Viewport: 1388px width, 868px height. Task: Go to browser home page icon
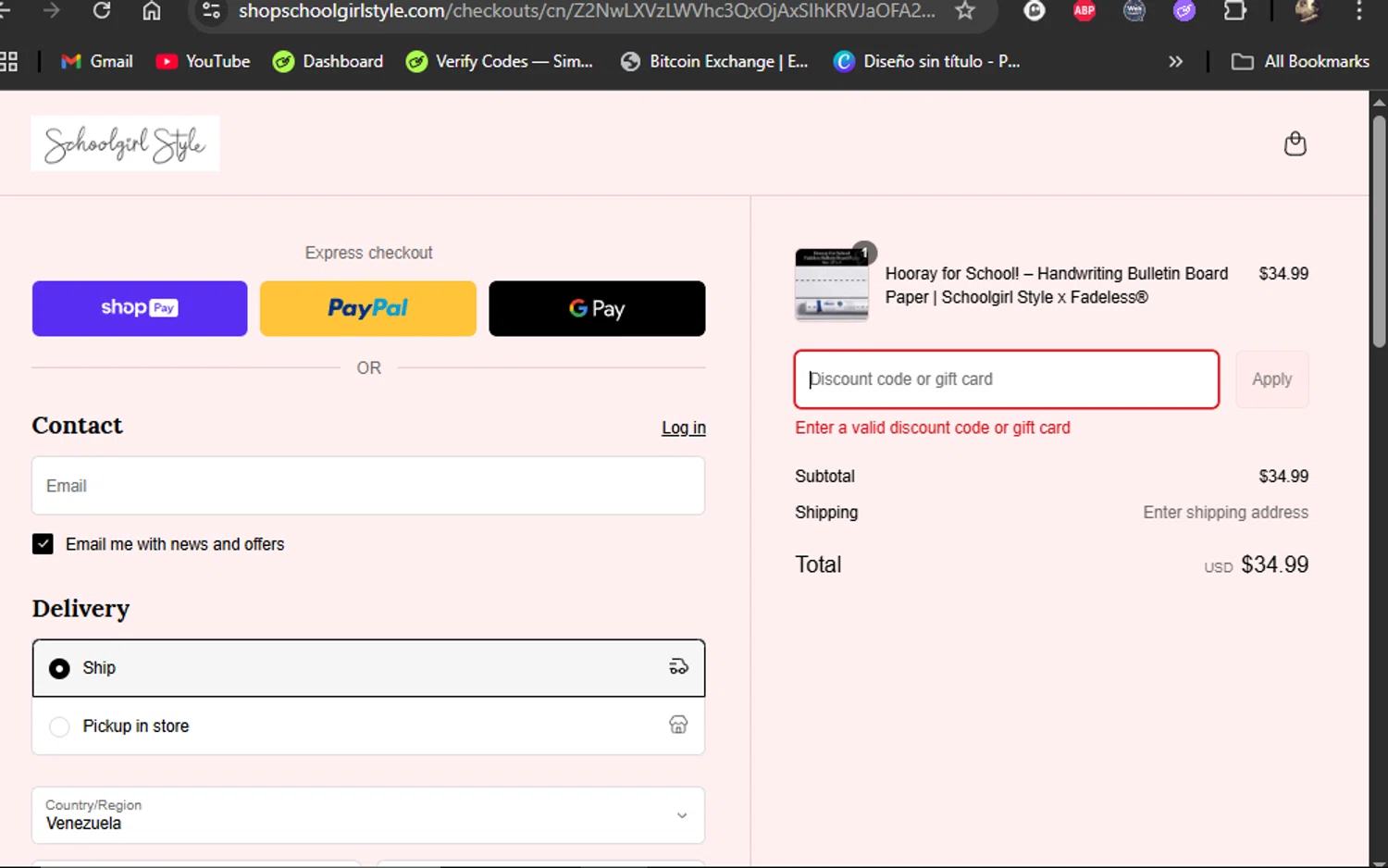[152, 10]
